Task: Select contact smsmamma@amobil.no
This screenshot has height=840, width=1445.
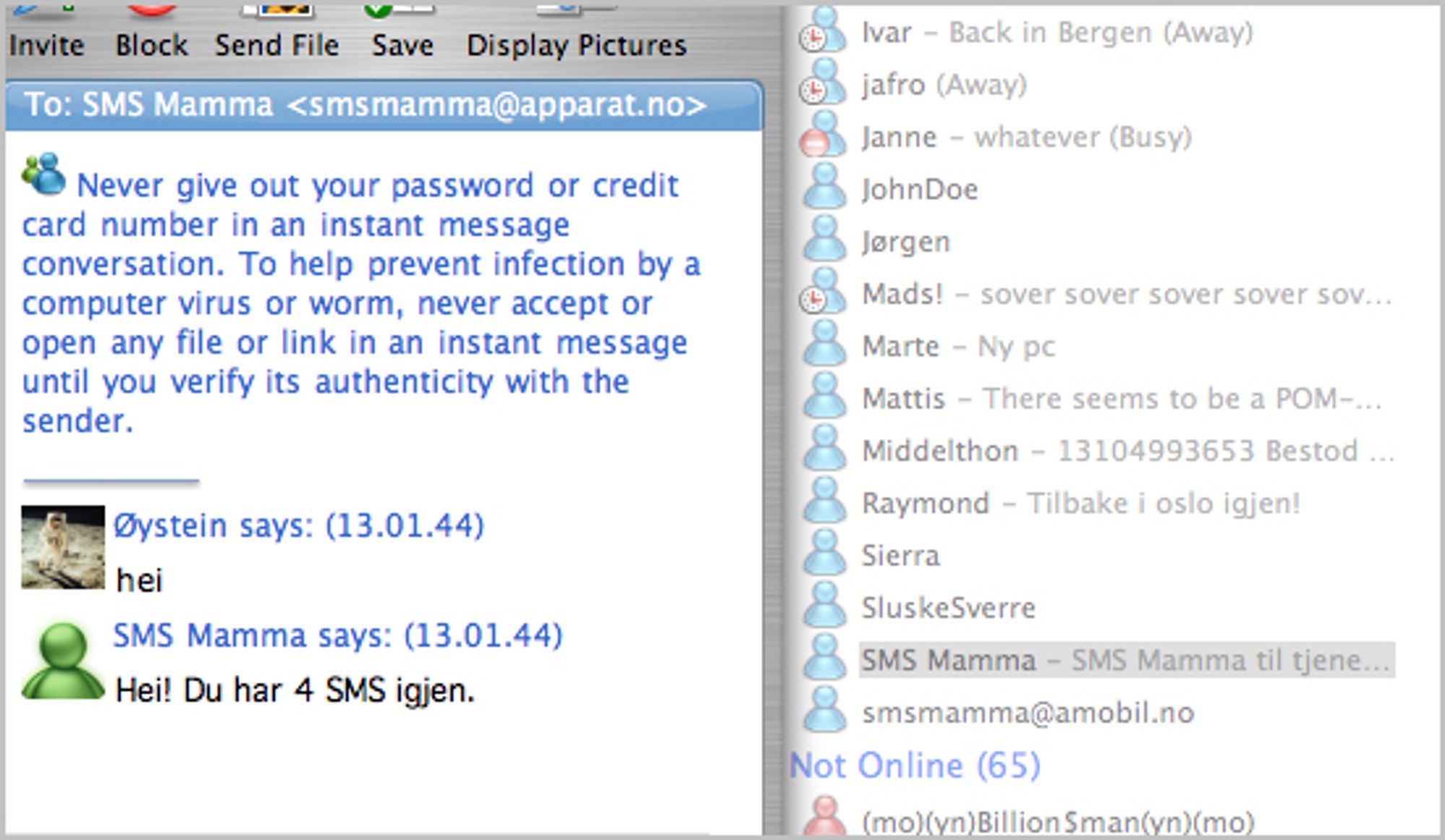Action: (1027, 713)
